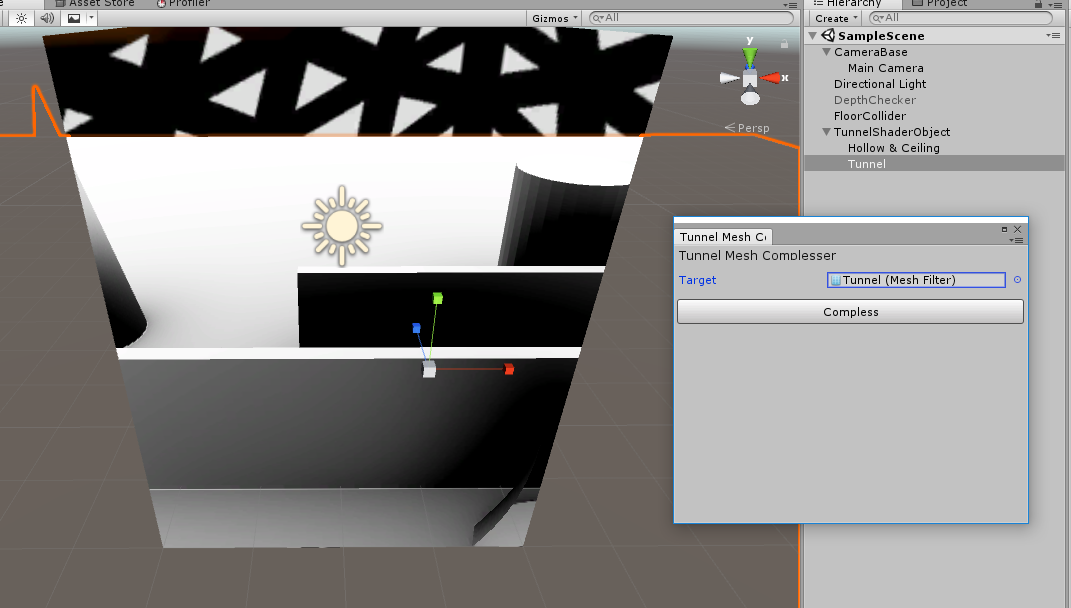Switch to the Asset Store tab
This screenshot has width=1071, height=608.
pos(95,3)
